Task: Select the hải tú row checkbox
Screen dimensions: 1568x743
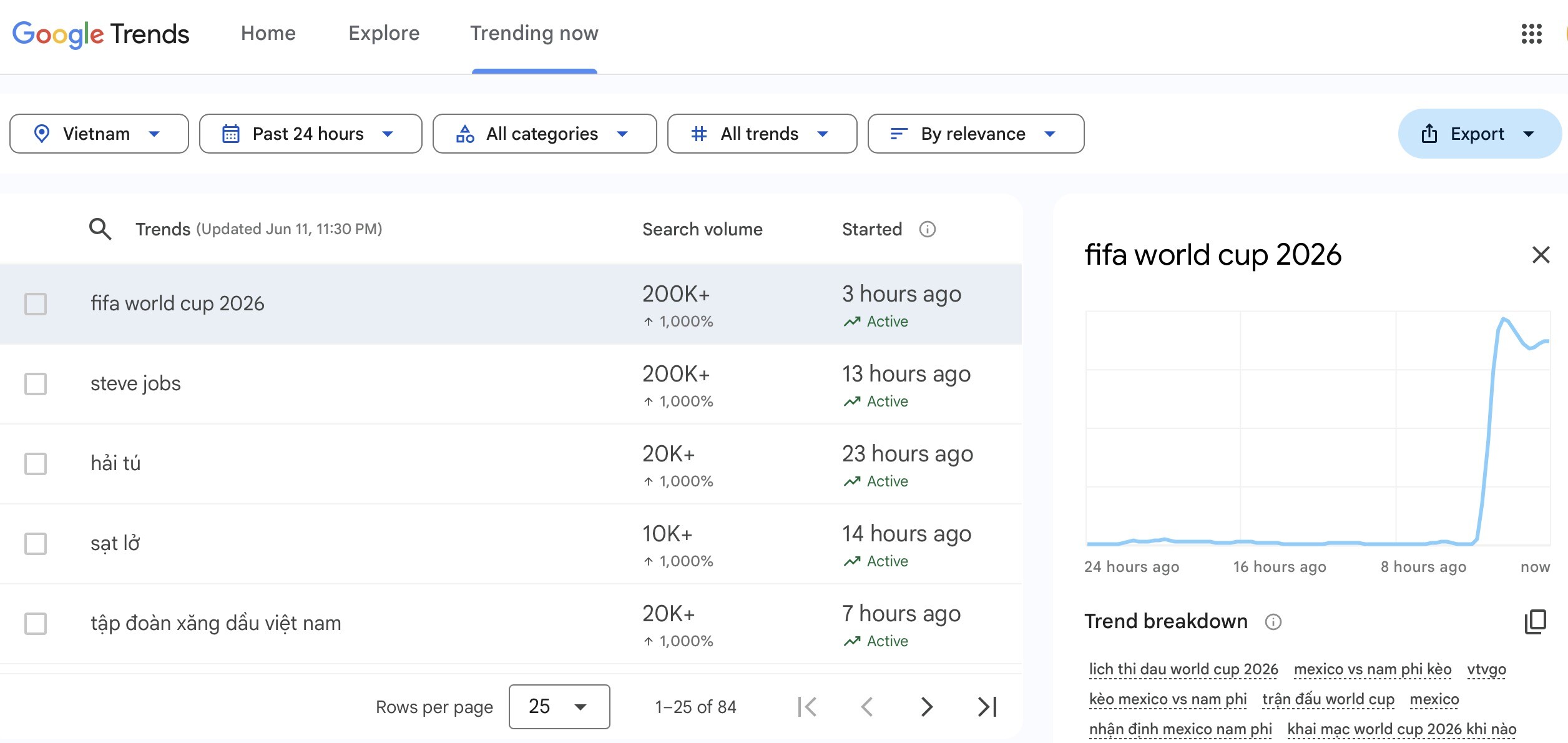Action: click(x=36, y=464)
